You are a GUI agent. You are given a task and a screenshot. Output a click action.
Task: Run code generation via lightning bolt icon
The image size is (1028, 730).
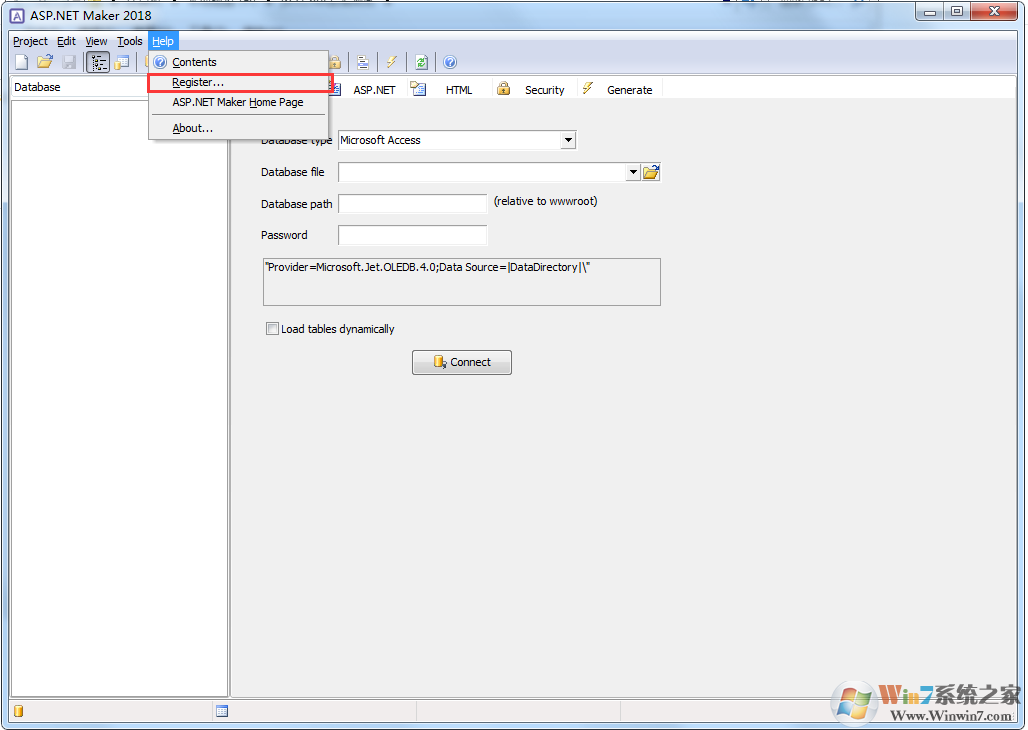click(x=392, y=62)
